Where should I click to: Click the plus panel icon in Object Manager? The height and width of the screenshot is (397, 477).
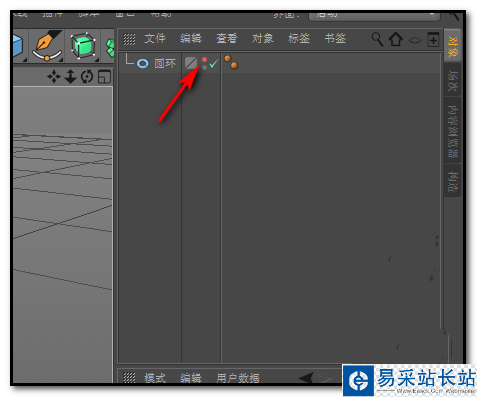click(x=433, y=39)
